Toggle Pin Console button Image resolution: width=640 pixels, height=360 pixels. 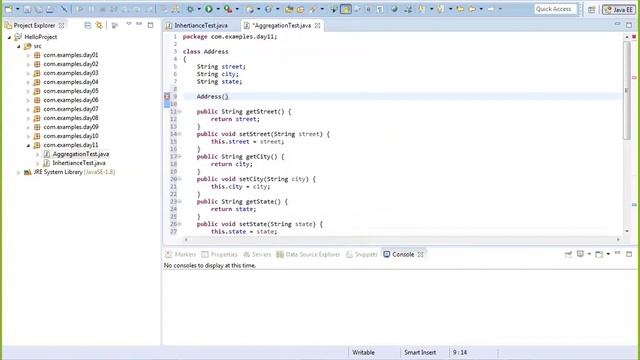[568, 254]
